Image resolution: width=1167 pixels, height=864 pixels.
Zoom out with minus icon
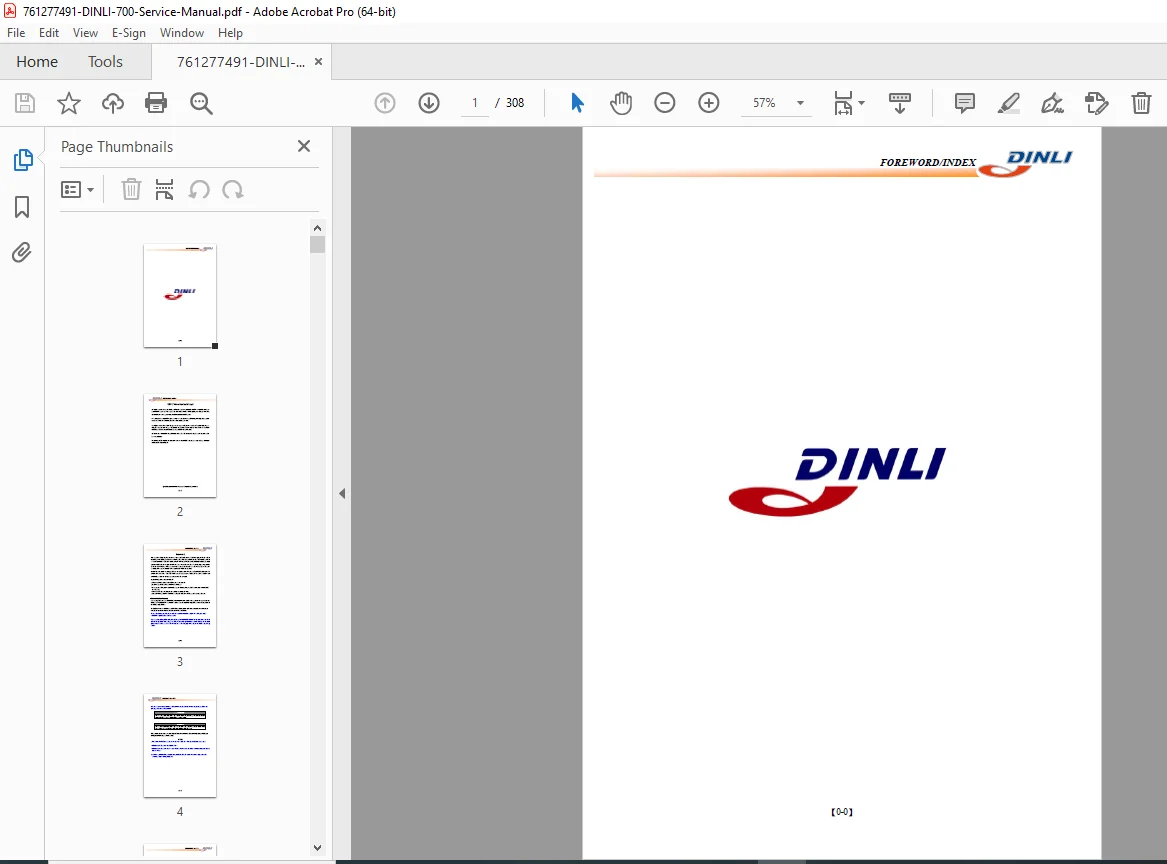click(x=665, y=103)
